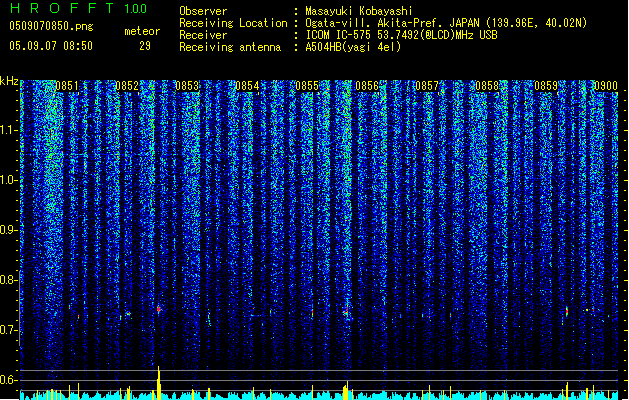629x400 pixels.
Task: Select the file name 0509070850.png
Action: [x=51, y=26]
